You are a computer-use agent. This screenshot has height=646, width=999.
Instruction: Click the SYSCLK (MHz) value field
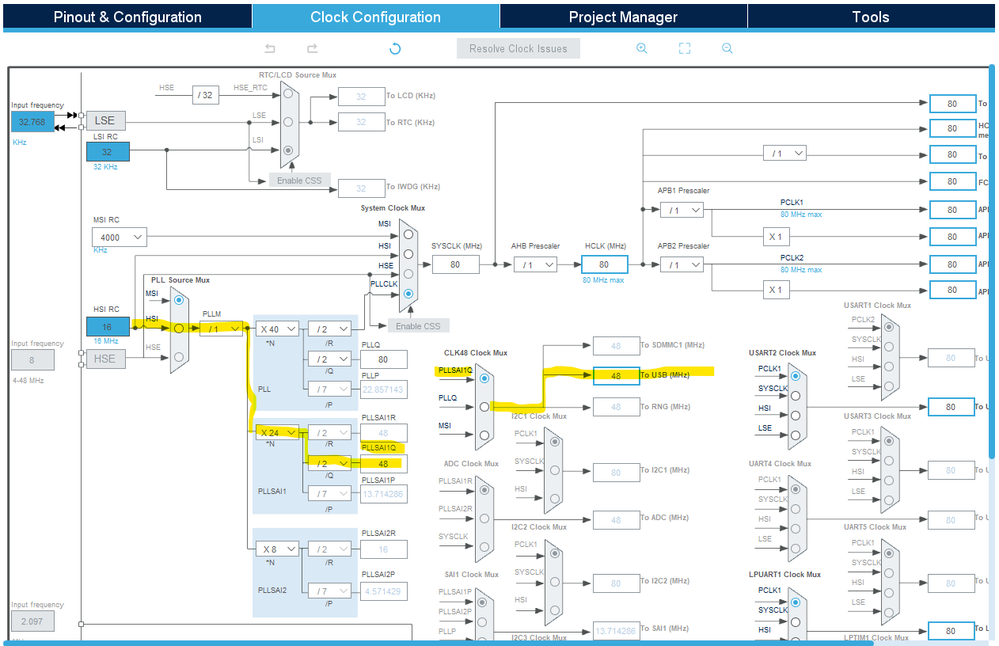pos(456,264)
